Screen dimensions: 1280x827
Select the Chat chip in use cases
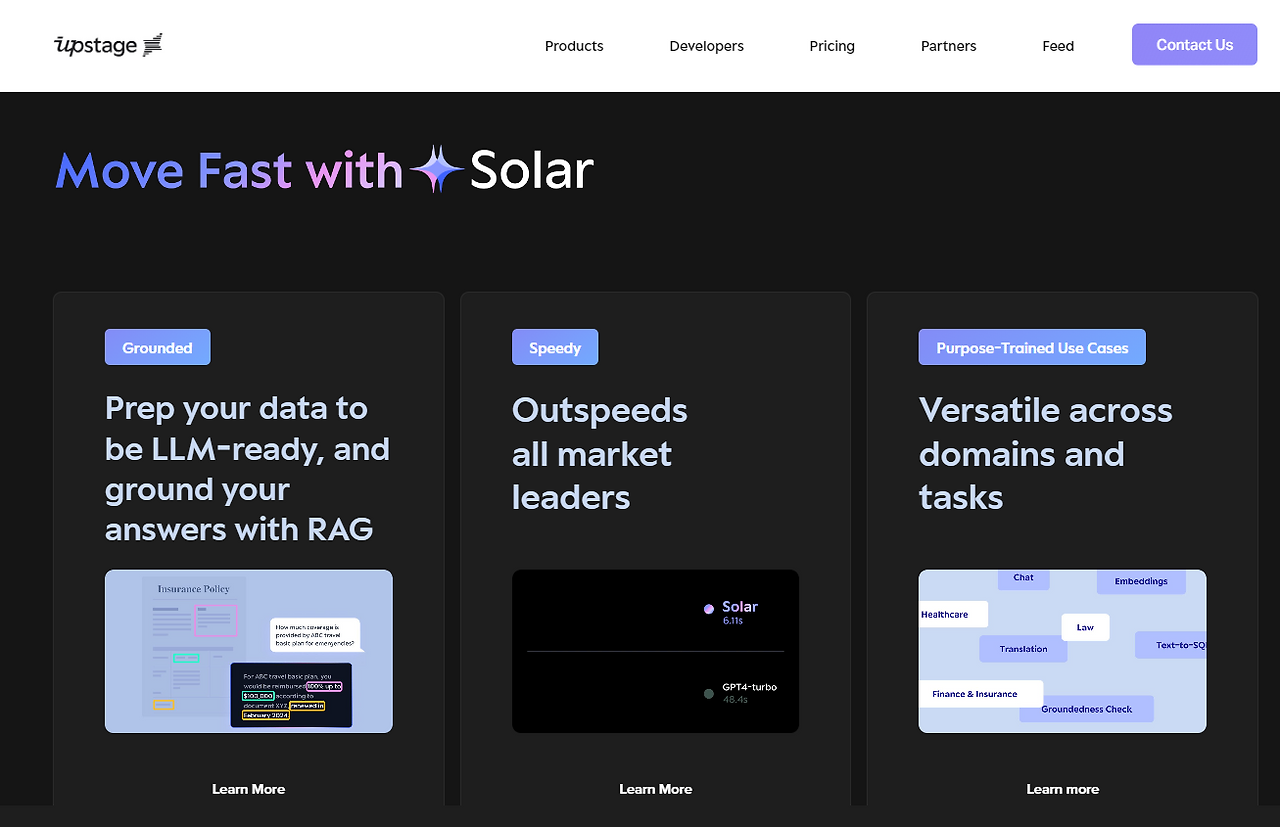[x=1023, y=578]
